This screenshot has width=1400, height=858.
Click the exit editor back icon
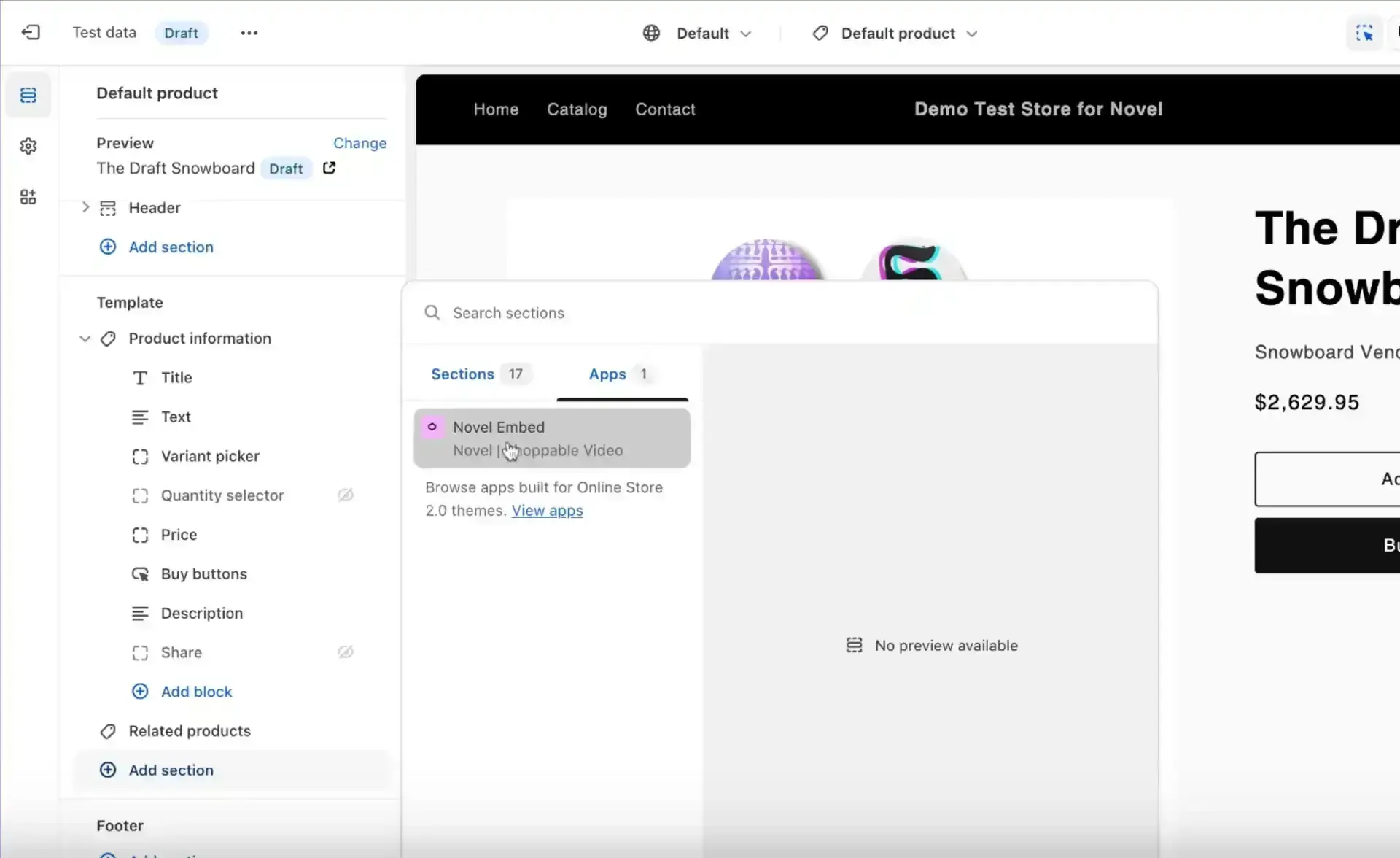(x=31, y=33)
